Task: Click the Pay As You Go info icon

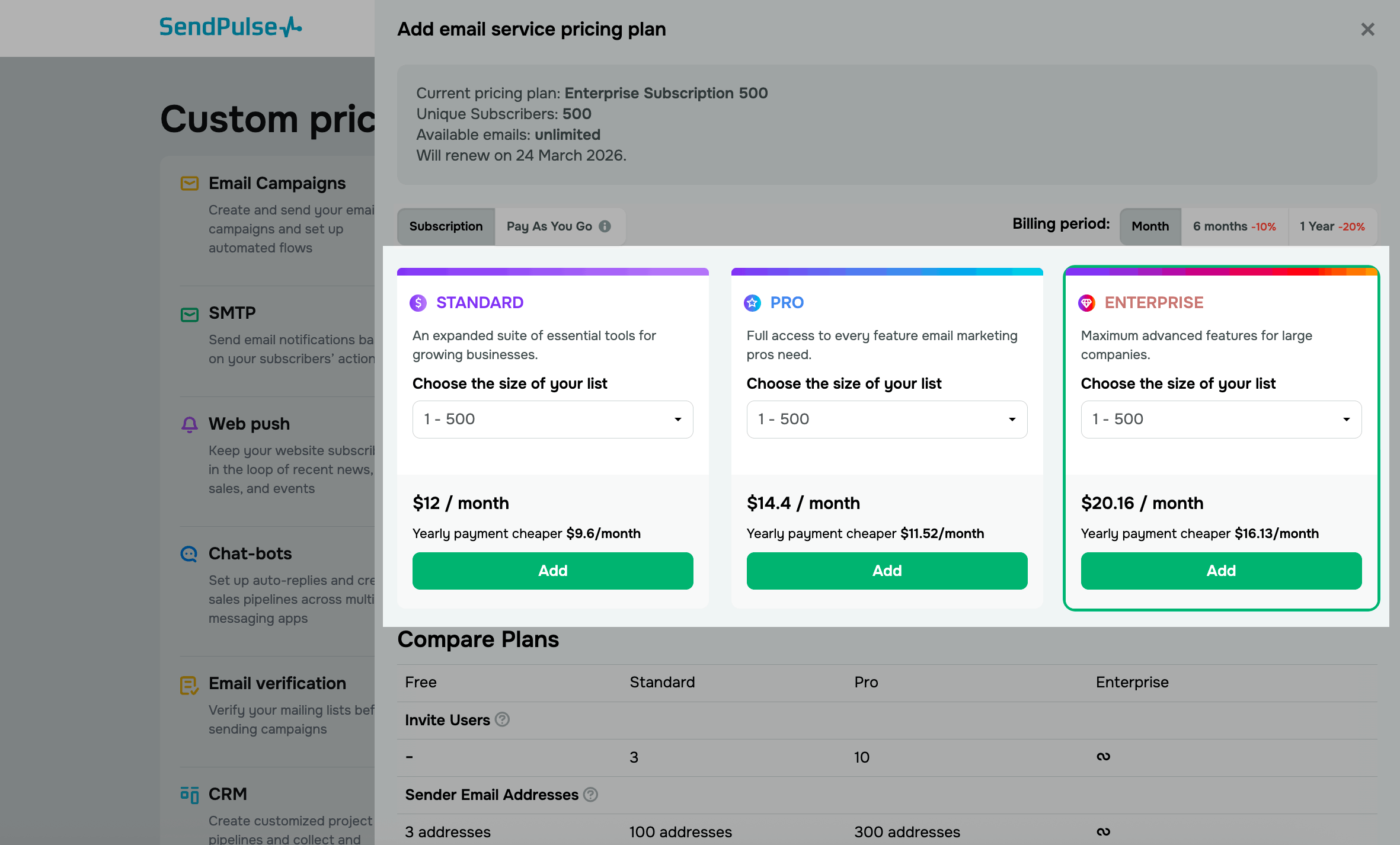Action: coord(605,226)
